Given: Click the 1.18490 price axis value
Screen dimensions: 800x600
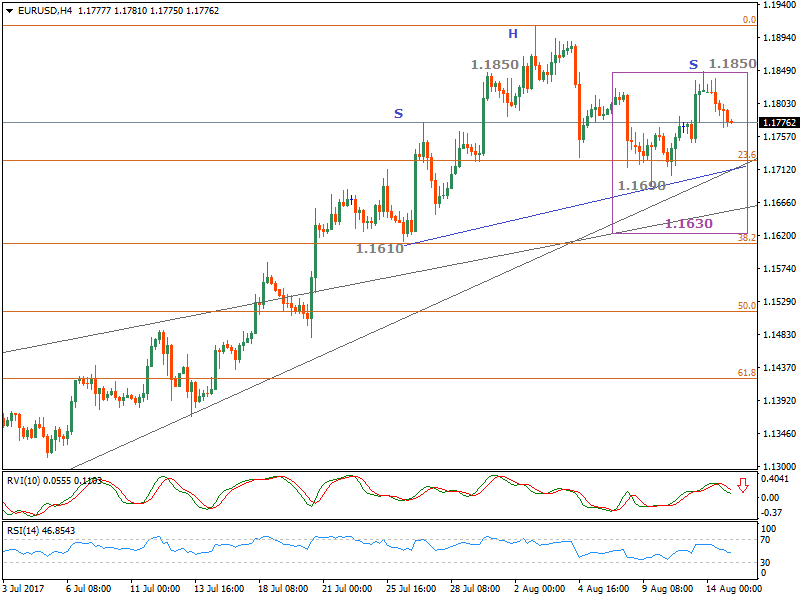Looking at the screenshot, I should tap(779, 70).
